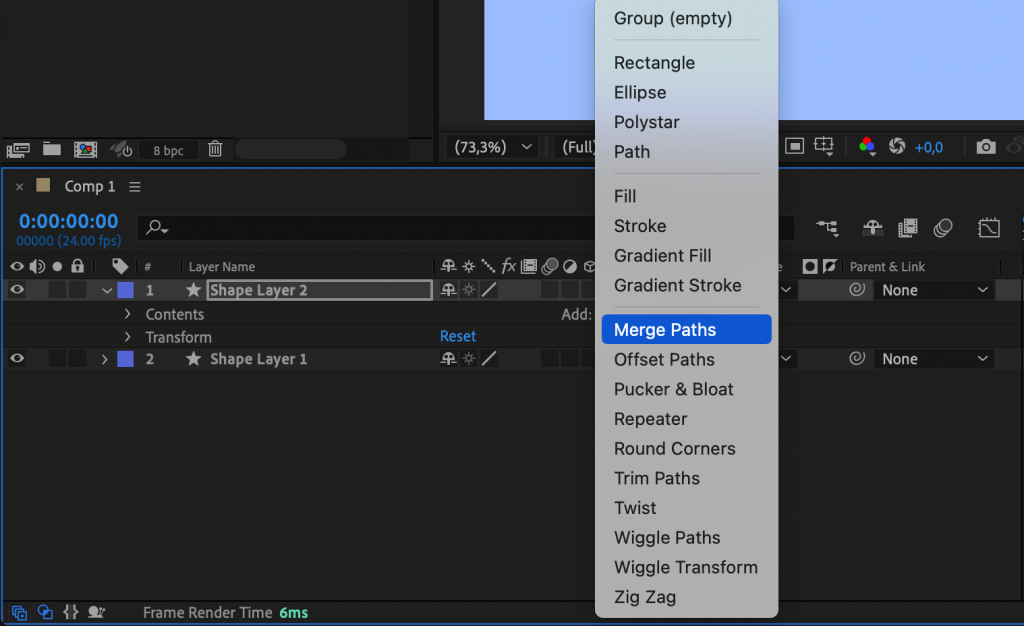Click Reset next to Transform
The image size is (1024, 626).
pyautogui.click(x=458, y=336)
